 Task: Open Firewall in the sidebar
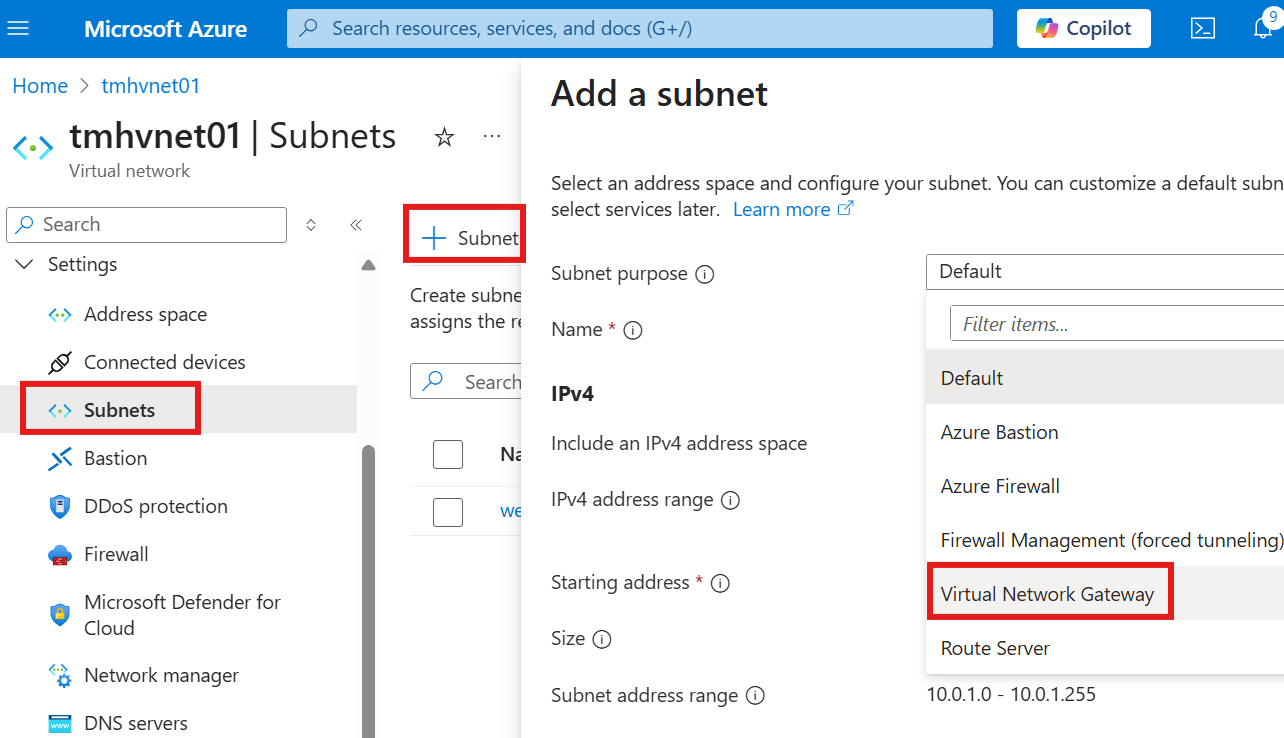tap(116, 554)
